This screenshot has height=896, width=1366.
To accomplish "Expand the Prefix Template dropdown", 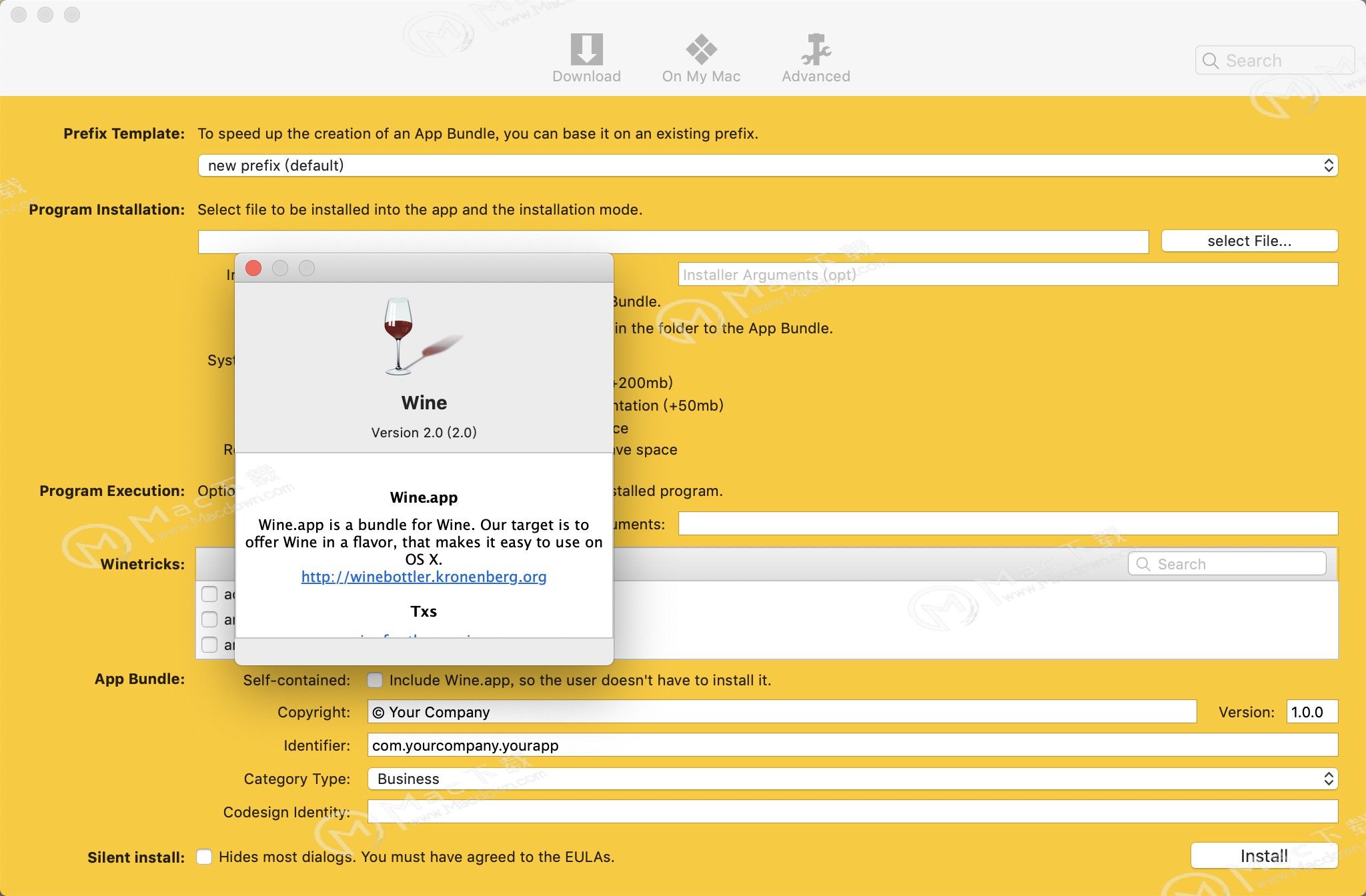I will [768, 165].
